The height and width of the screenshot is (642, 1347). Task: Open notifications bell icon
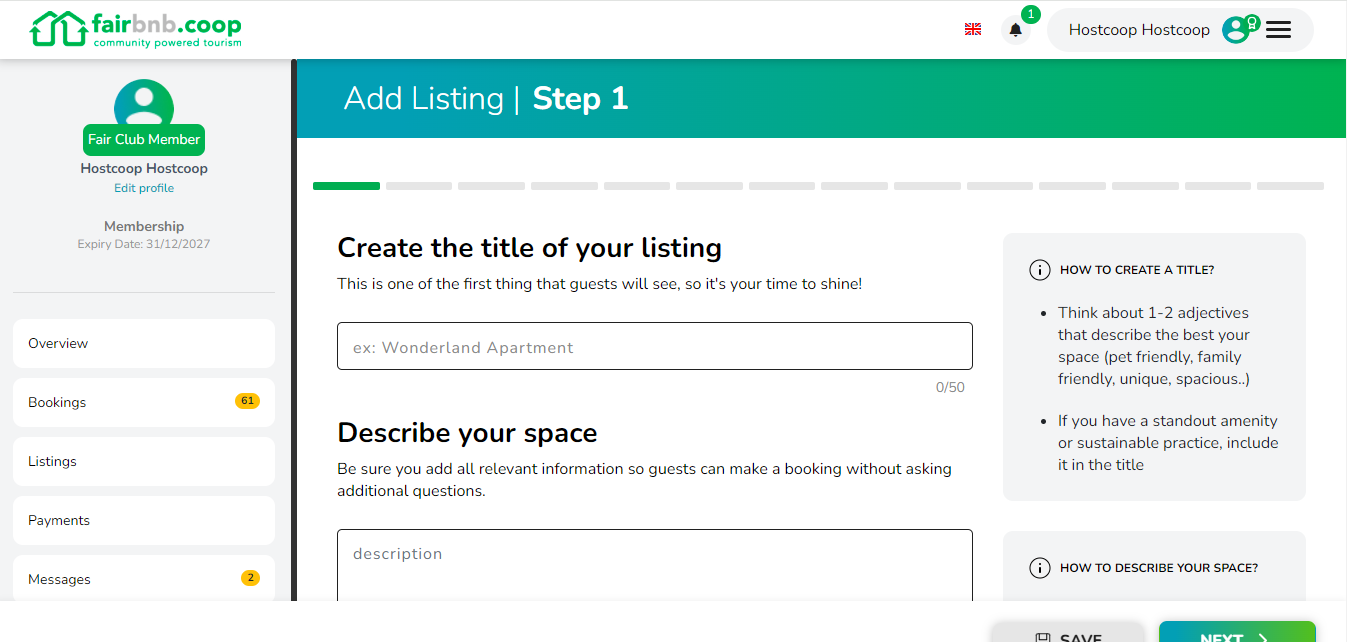(x=1016, y=30)
